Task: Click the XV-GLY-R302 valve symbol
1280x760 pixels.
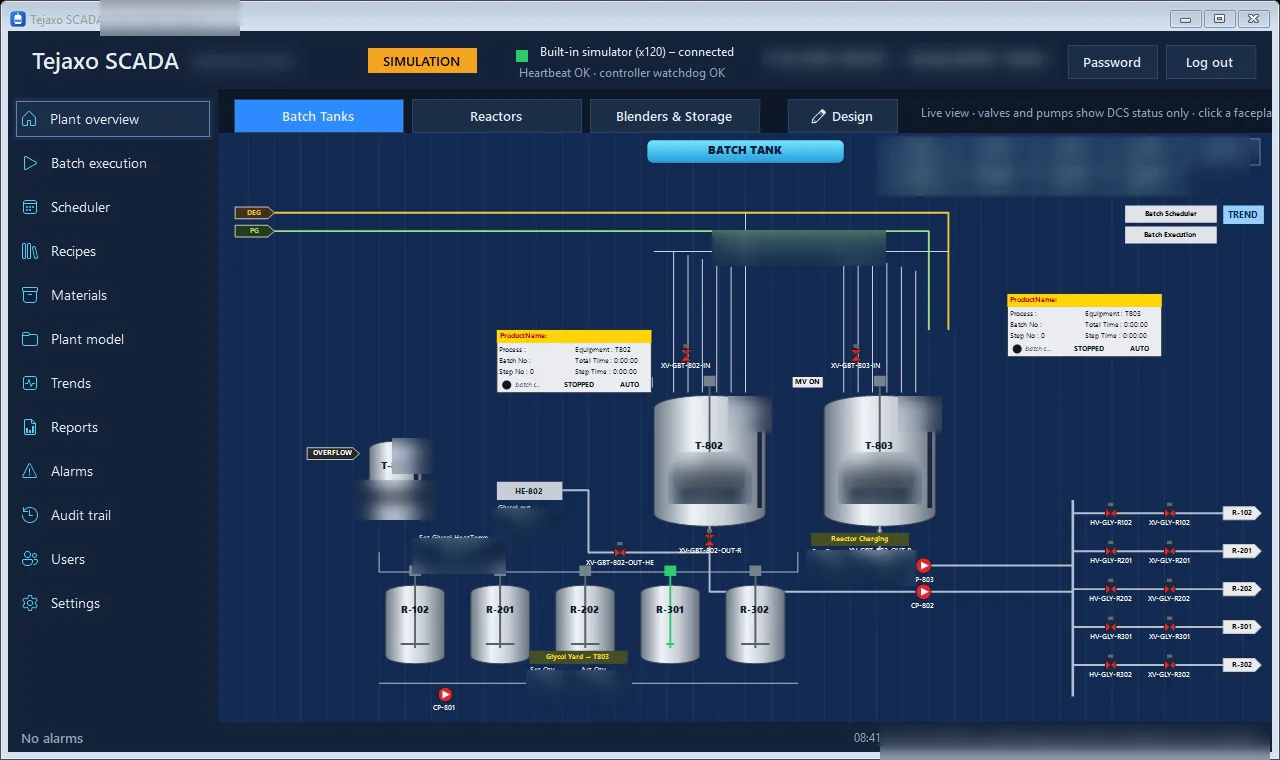Action: pyautogui.click(x=1169, y=664)
